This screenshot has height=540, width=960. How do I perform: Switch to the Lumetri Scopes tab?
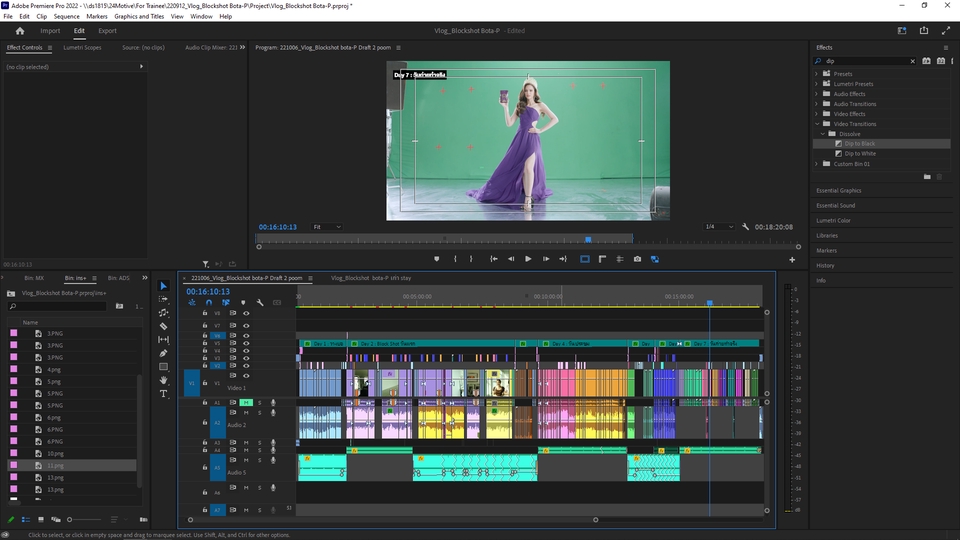click(82, 47)
